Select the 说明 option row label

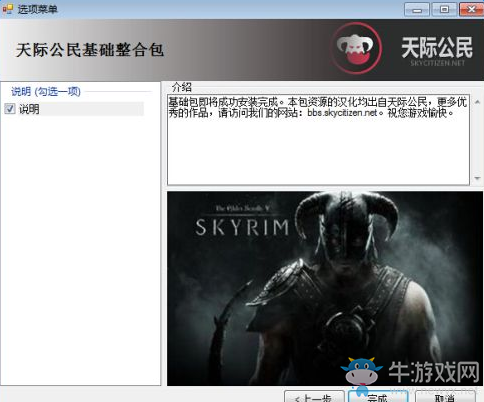(29, 109)
